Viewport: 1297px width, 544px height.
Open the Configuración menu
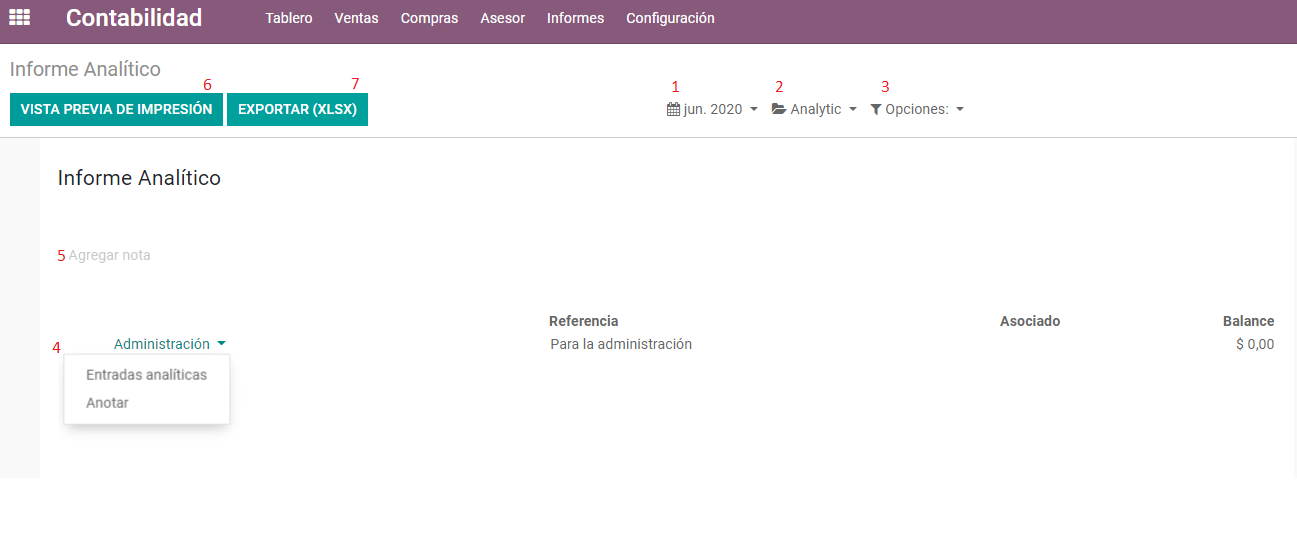(670, 18)
